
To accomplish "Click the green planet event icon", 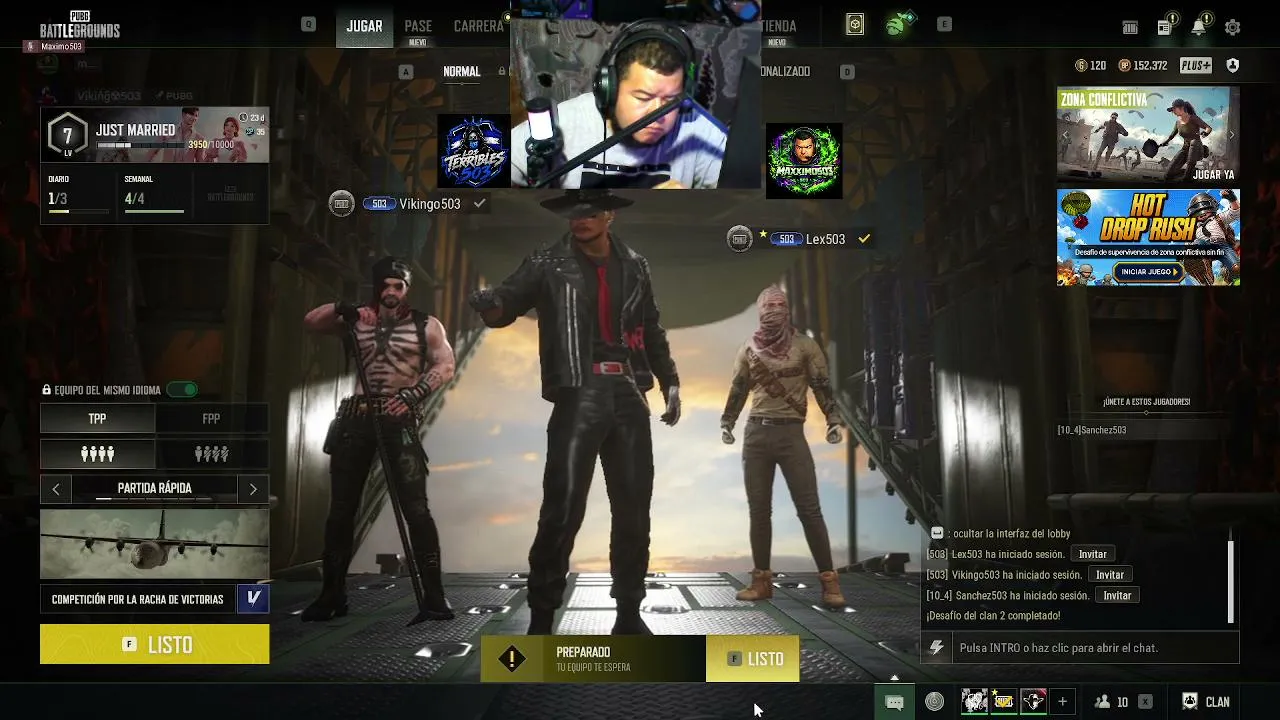I will [x=898, y=24].
